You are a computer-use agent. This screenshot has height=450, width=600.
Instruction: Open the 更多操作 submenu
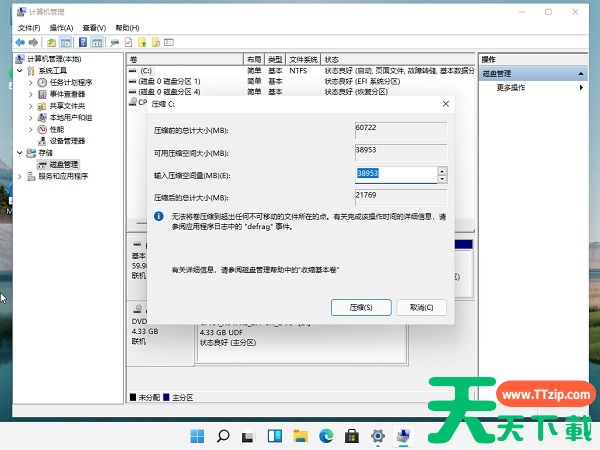(x=532, y=88)
